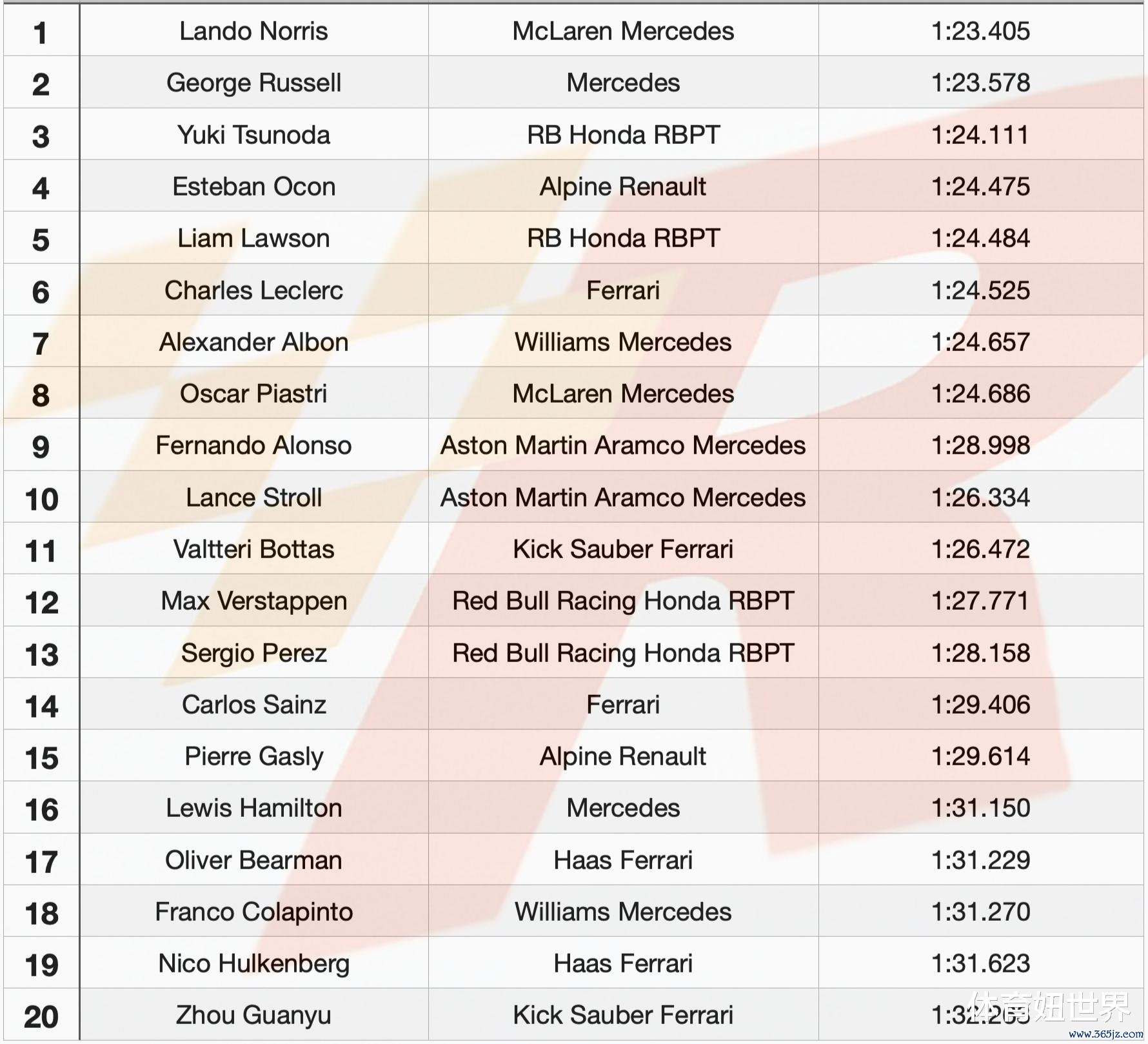Click the Alpine Renault team for Esteban Ocon
1148x1044 pixels.
point(623,186)
